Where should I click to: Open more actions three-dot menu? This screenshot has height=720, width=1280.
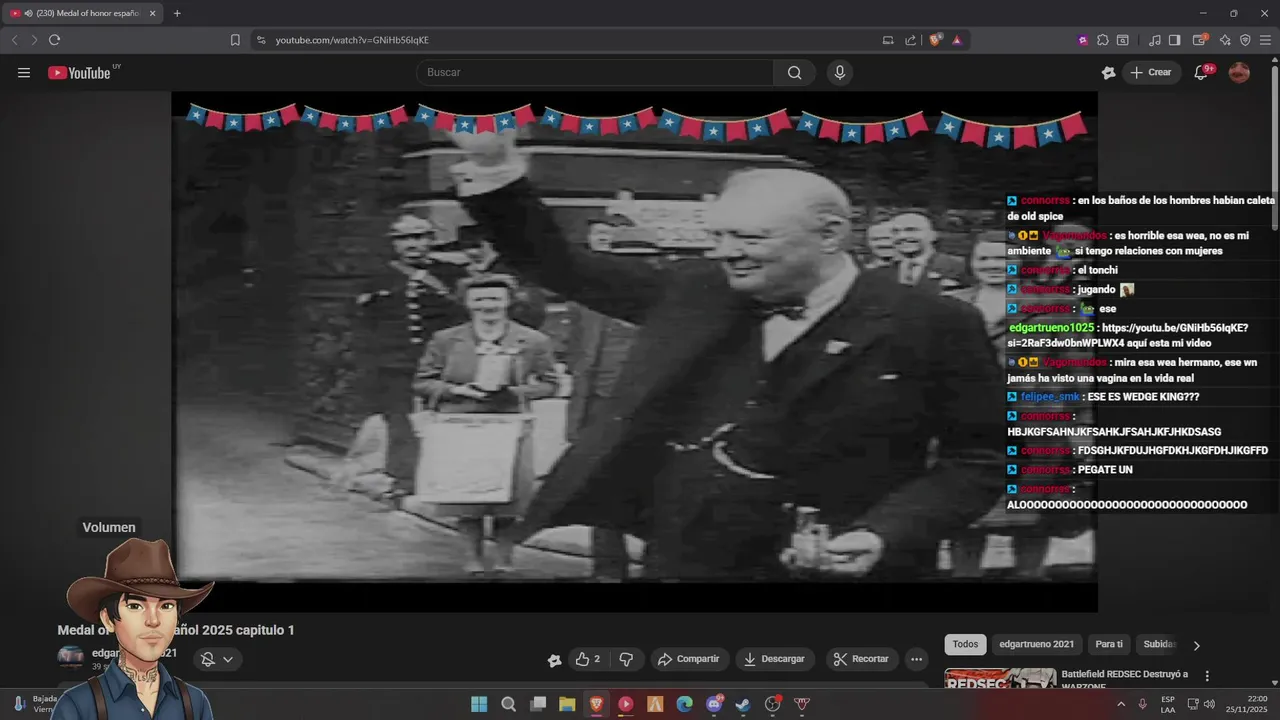[916, 659]
